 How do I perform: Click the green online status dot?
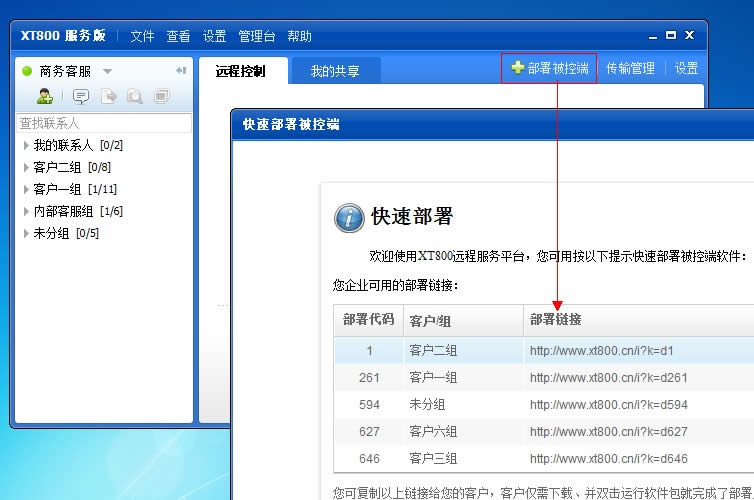tap(27, 71)
